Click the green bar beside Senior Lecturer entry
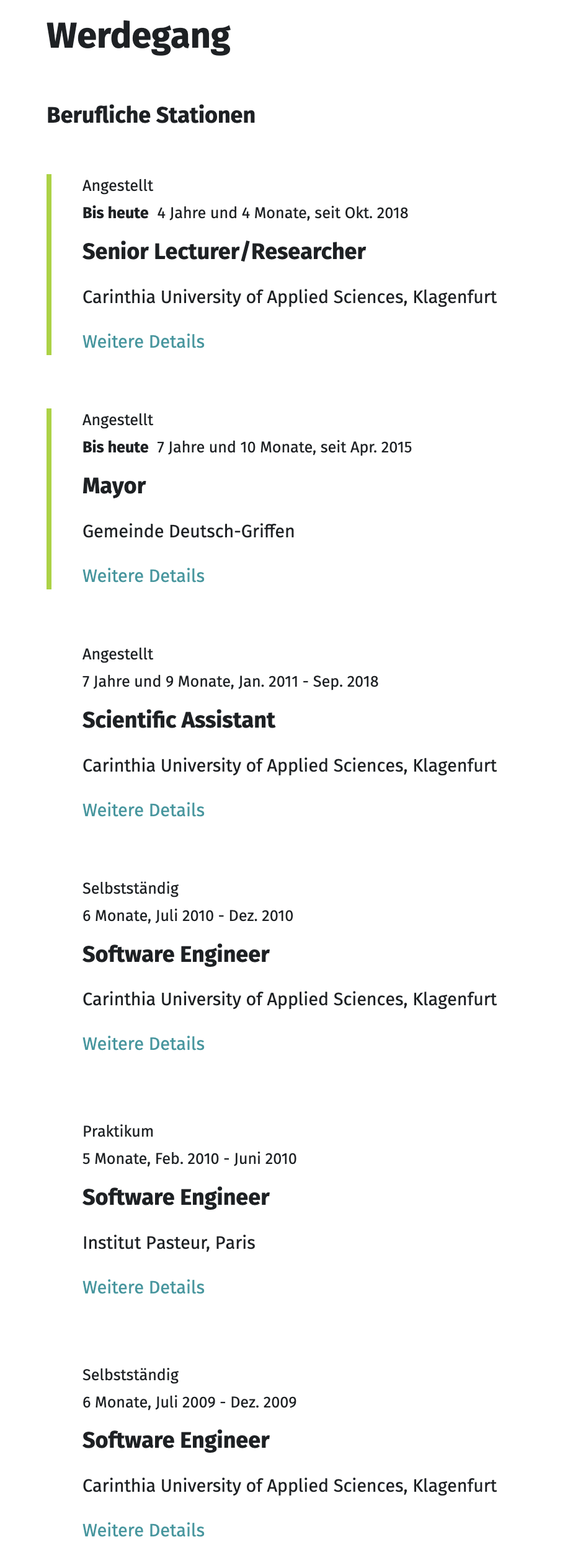583x1568 pixels. pos(49,265)
